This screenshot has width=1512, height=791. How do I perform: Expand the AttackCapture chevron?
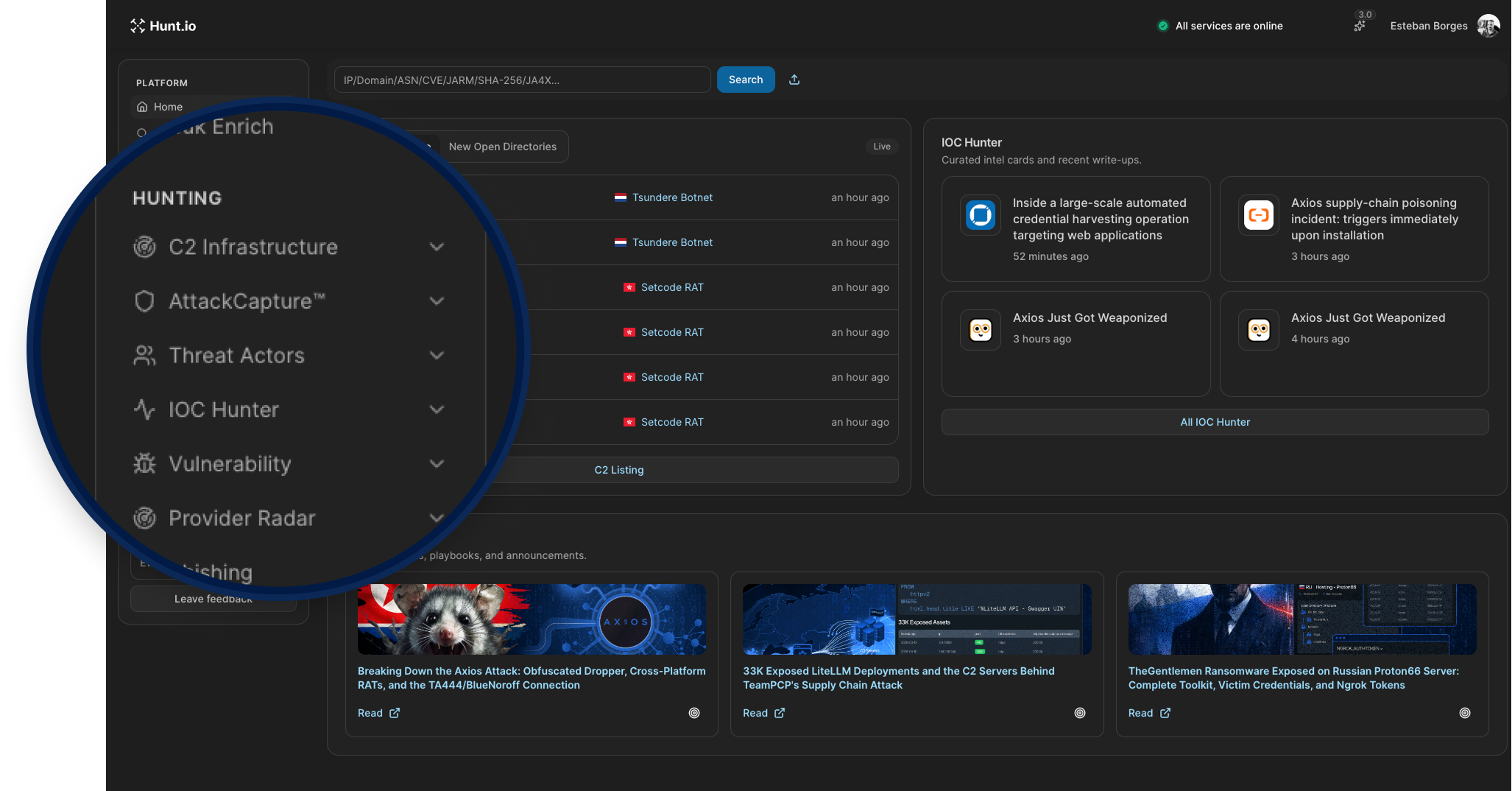coord(437,301)
